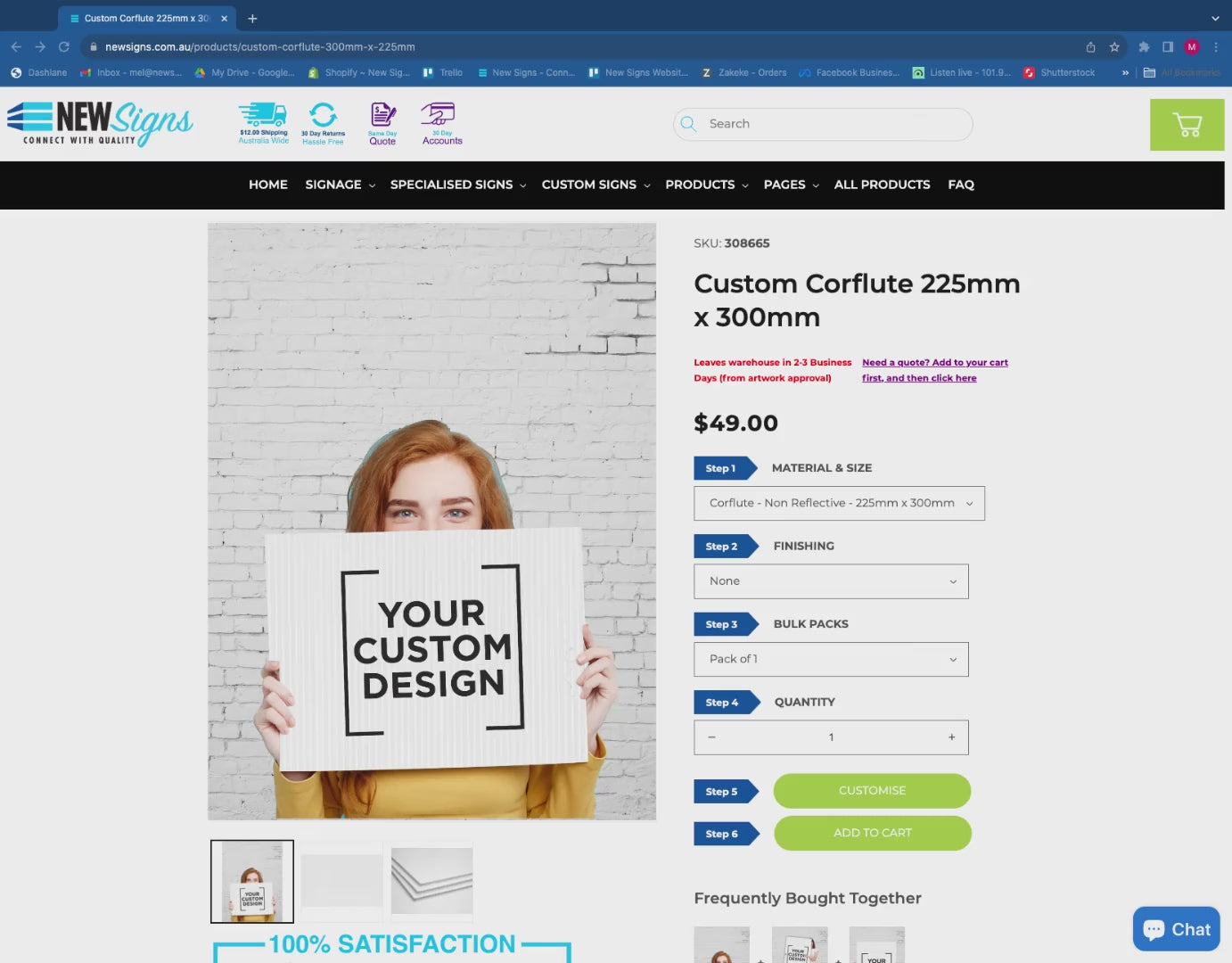Click the search magnifier icon
This screenshot has width=1232, height=963.
pos(688,124)
